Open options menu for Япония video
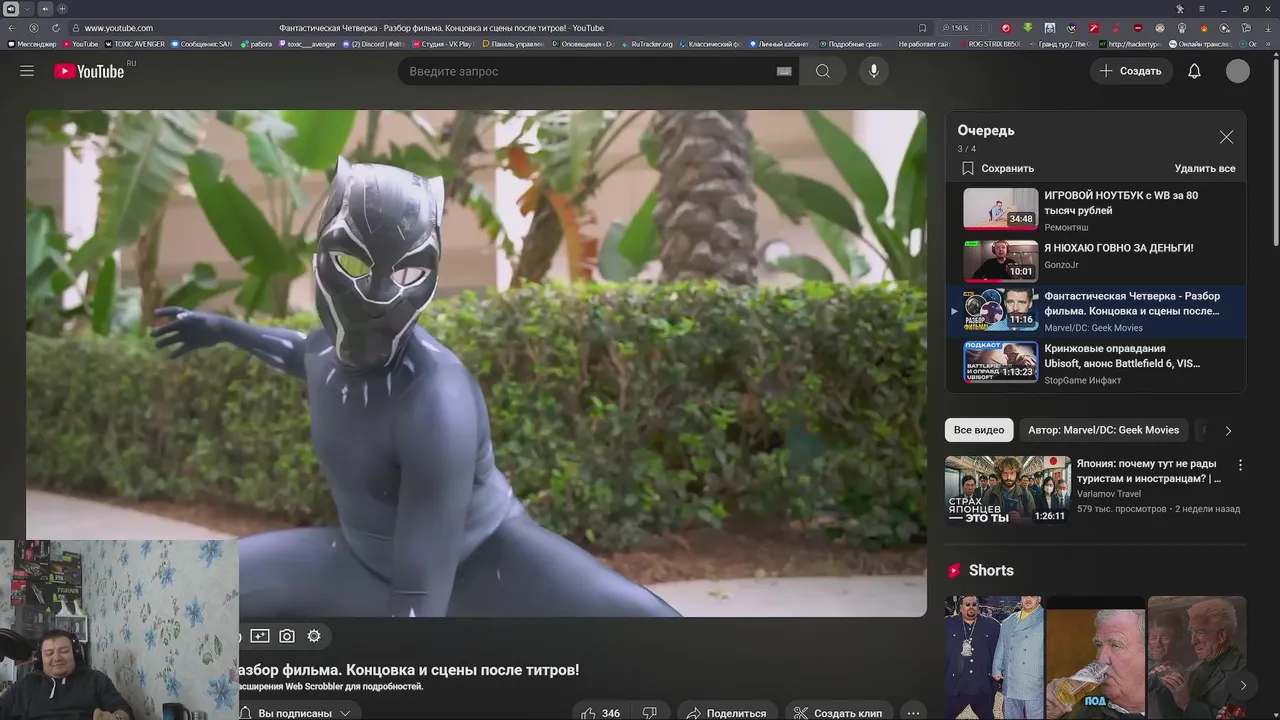 [1240, 465]
